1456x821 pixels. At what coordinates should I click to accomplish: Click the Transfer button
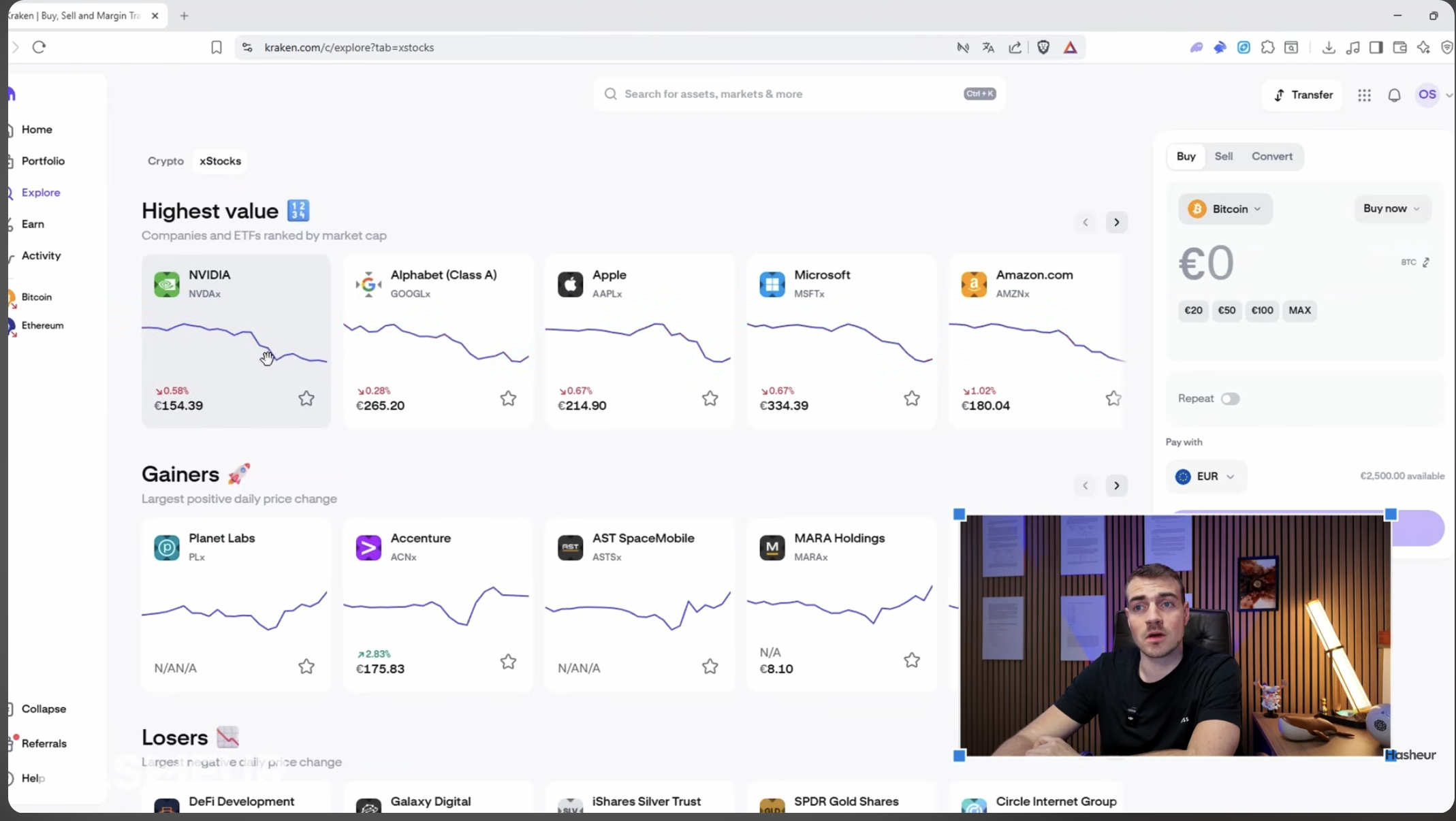[1303, 95]
